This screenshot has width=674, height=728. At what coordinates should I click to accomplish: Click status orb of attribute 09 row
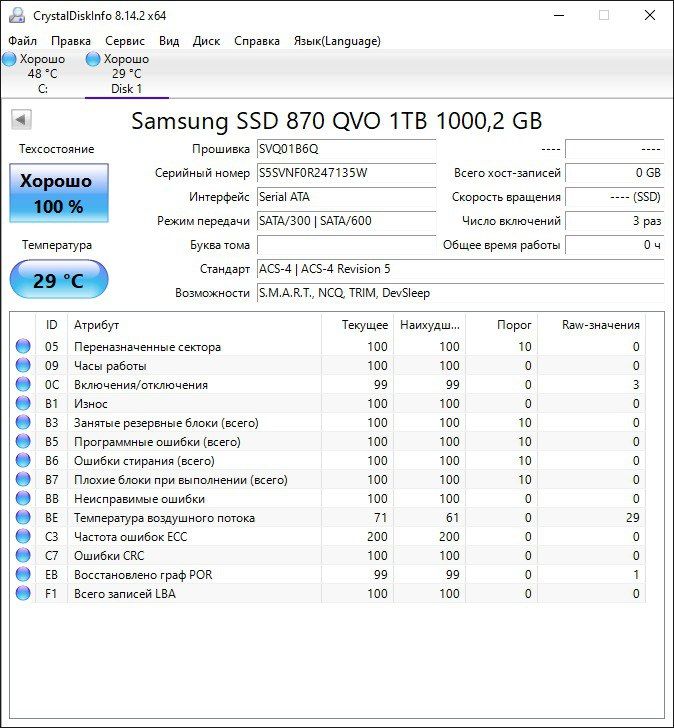(23, 365)
